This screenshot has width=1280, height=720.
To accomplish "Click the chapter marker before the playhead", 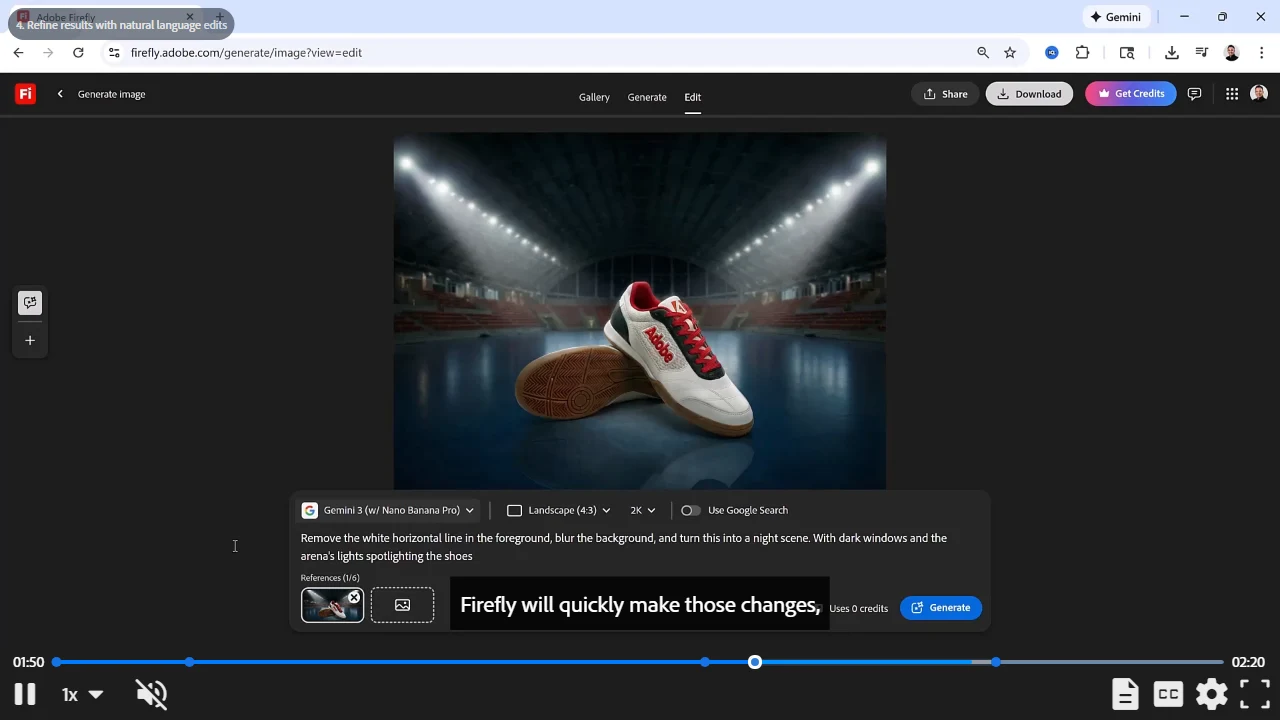I will [706, 662].
